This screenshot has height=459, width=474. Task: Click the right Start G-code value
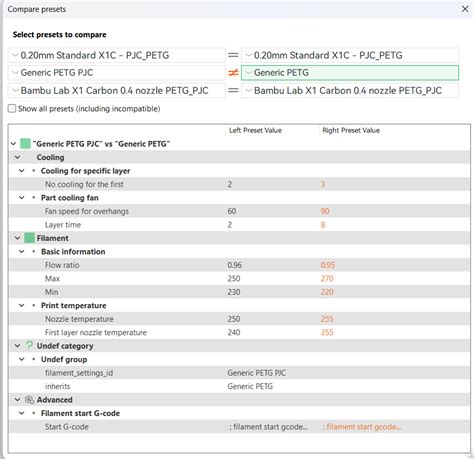click(x=361, y=427)
